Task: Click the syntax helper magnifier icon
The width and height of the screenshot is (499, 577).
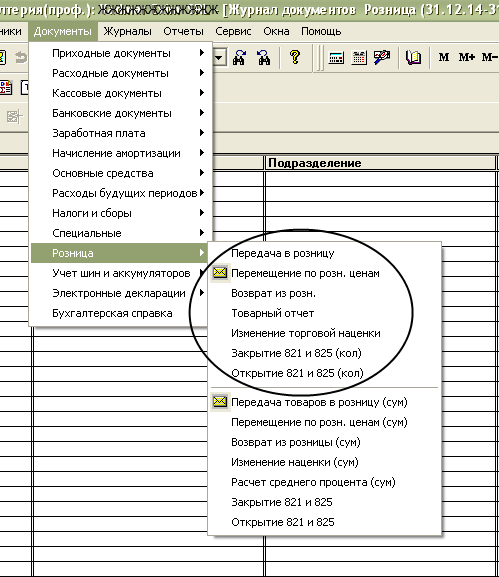Action: pyautogui.click(x=382, y=57)
